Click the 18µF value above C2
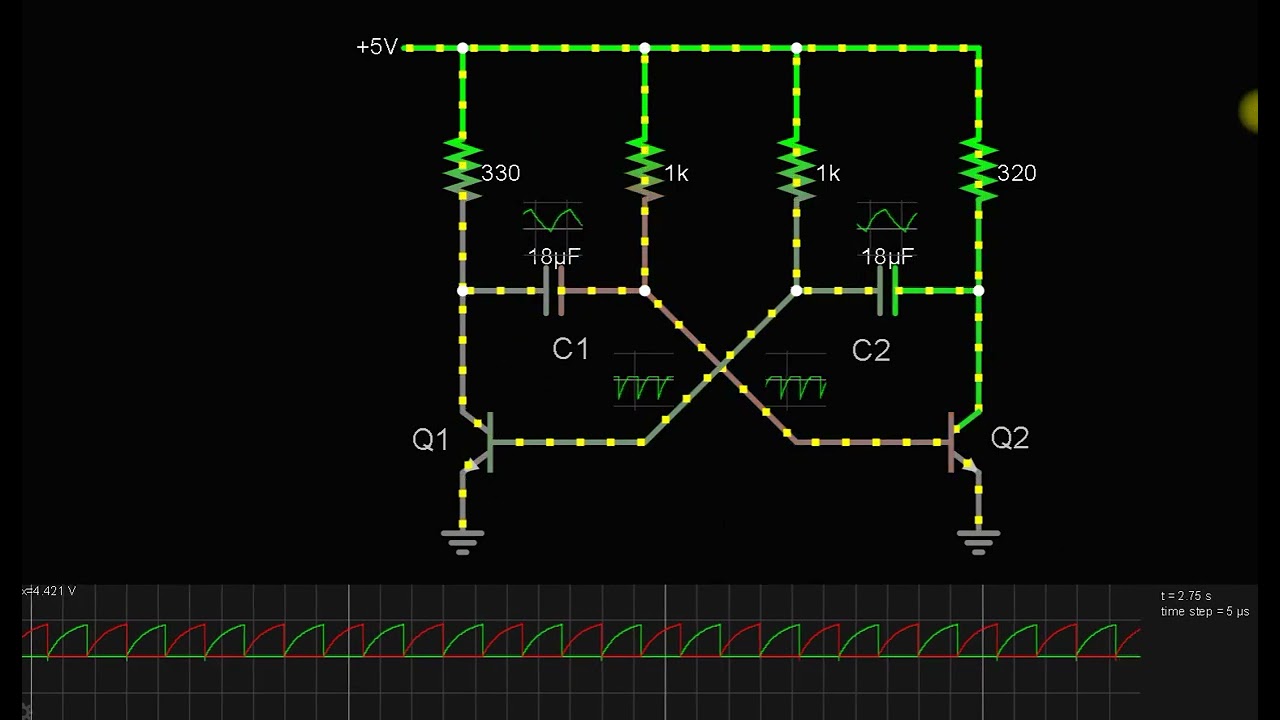Viewport: 1280px width, 720px height. [x=888, y=257]
